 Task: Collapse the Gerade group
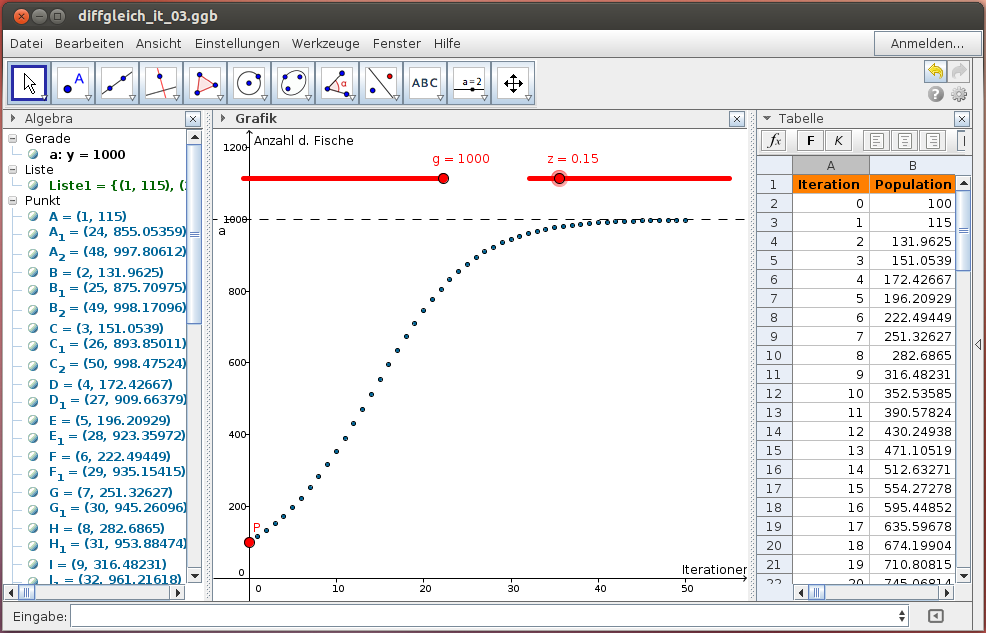click(x=13, y=138)
